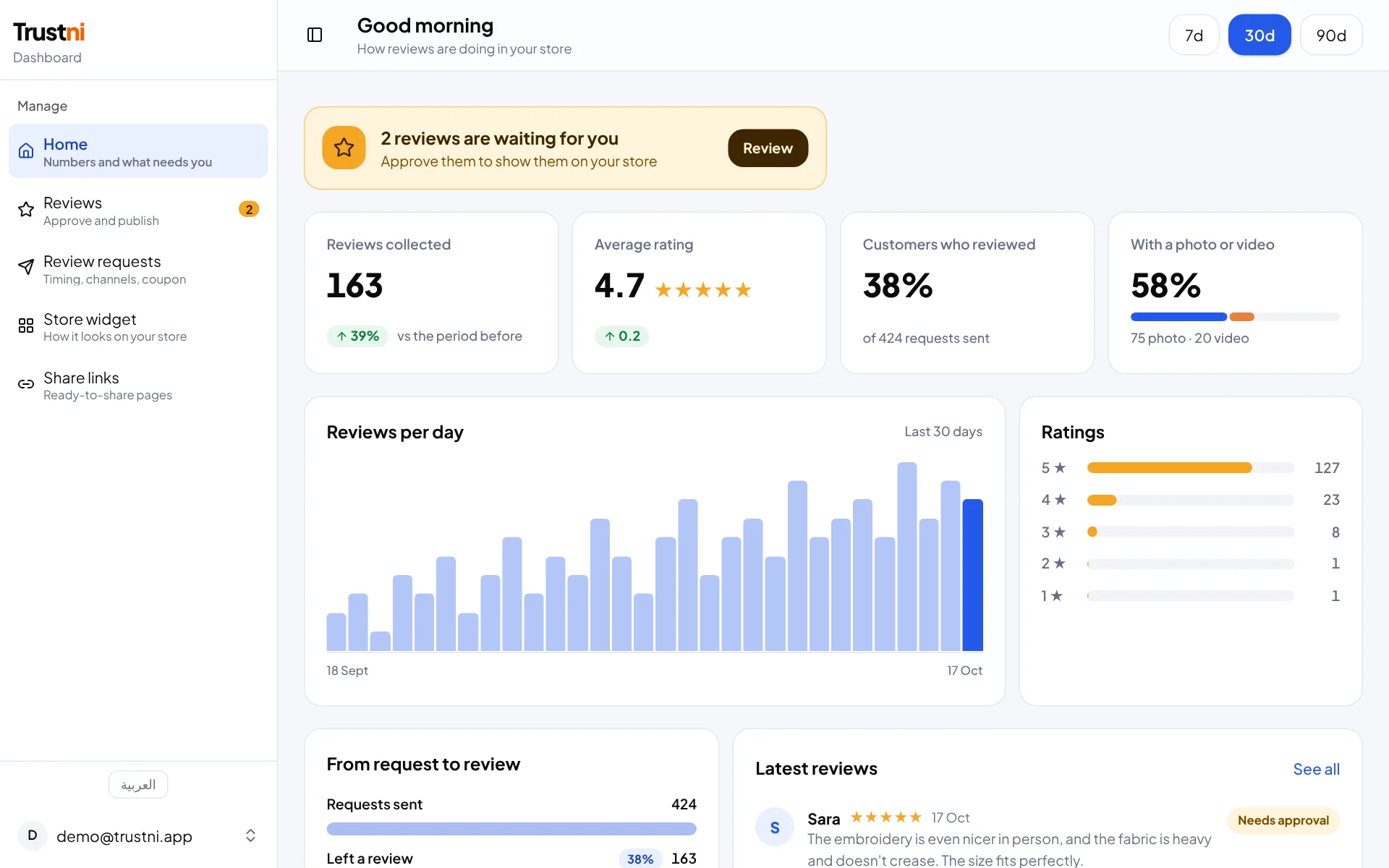Click the '18 Sept' axis label
This screenshot has width=1389, height=868.
coord(347,671)
